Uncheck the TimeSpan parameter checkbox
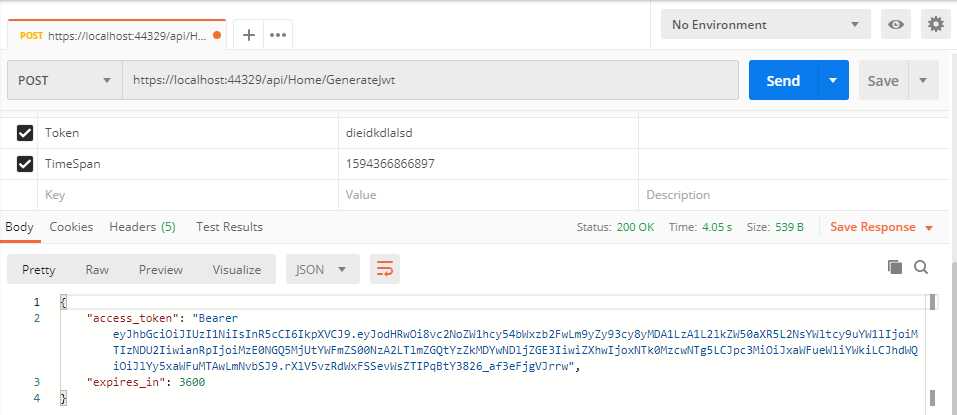Viewport: 957px width, 415px height. click(25, 163)
